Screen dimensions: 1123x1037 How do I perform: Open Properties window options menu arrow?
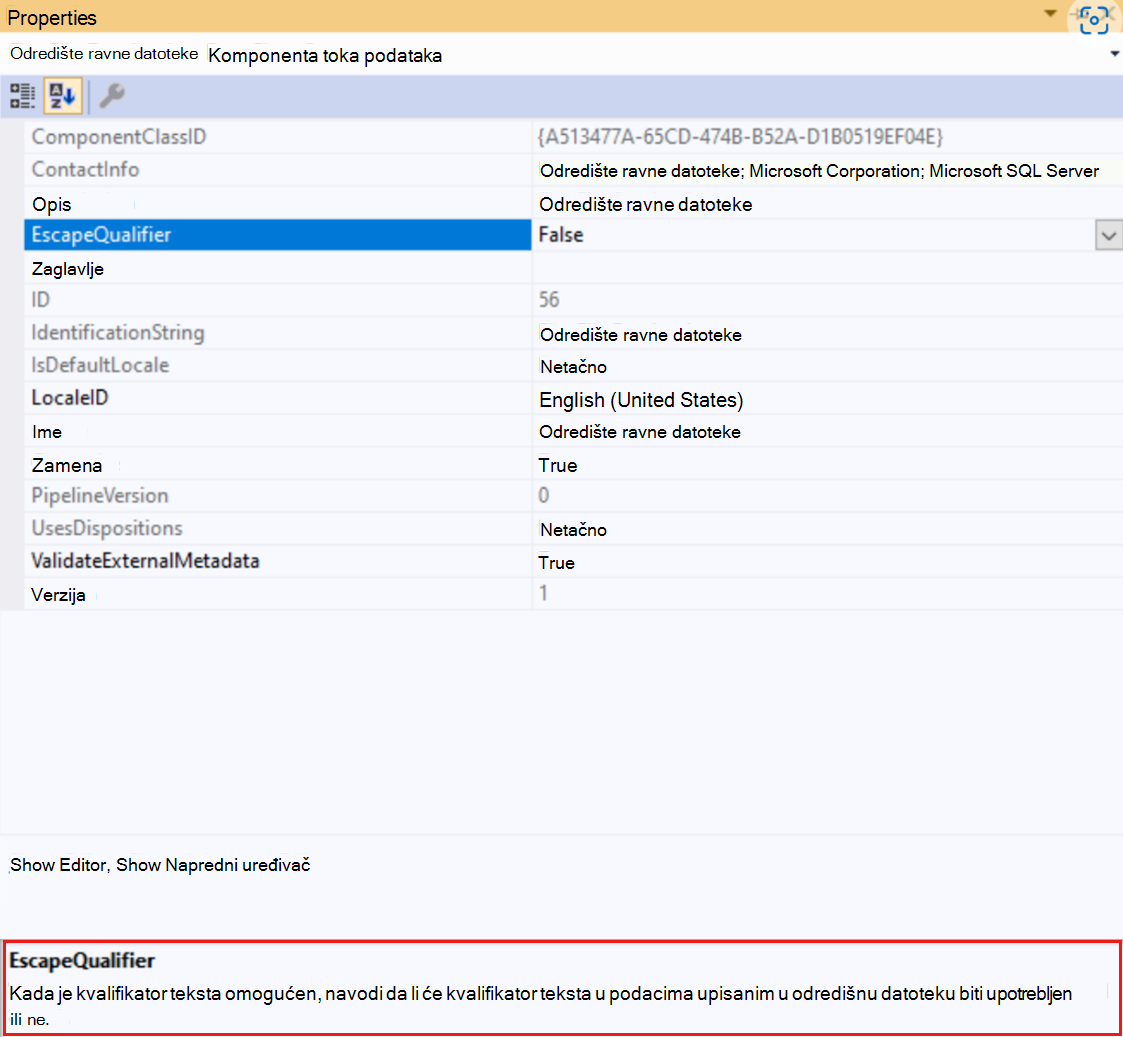pos(1050,14)
